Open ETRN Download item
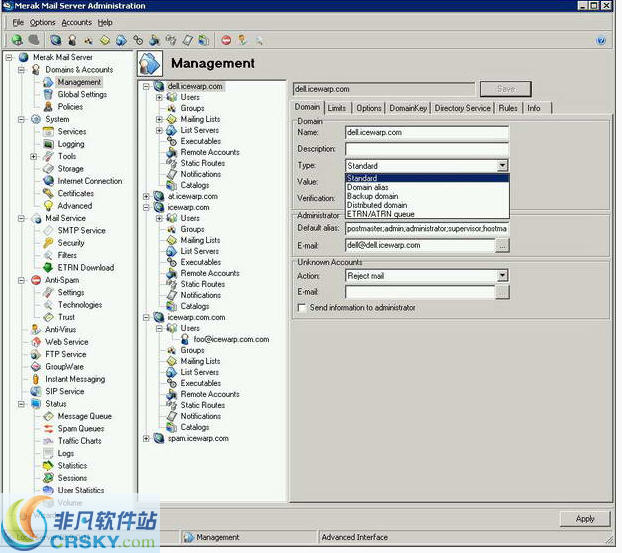The width and height of the screenshot is (622, 553). pos(86,267)
